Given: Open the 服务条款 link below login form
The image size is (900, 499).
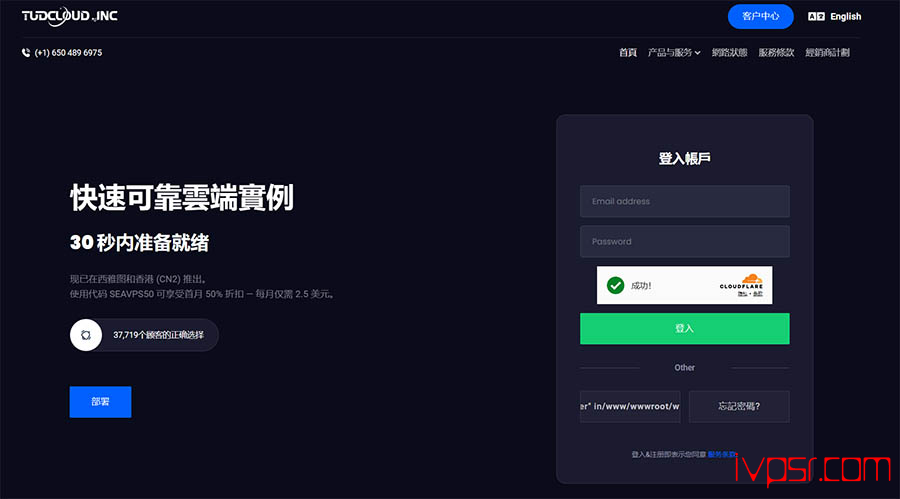Looking at the screenshot, I should point(722,455).
